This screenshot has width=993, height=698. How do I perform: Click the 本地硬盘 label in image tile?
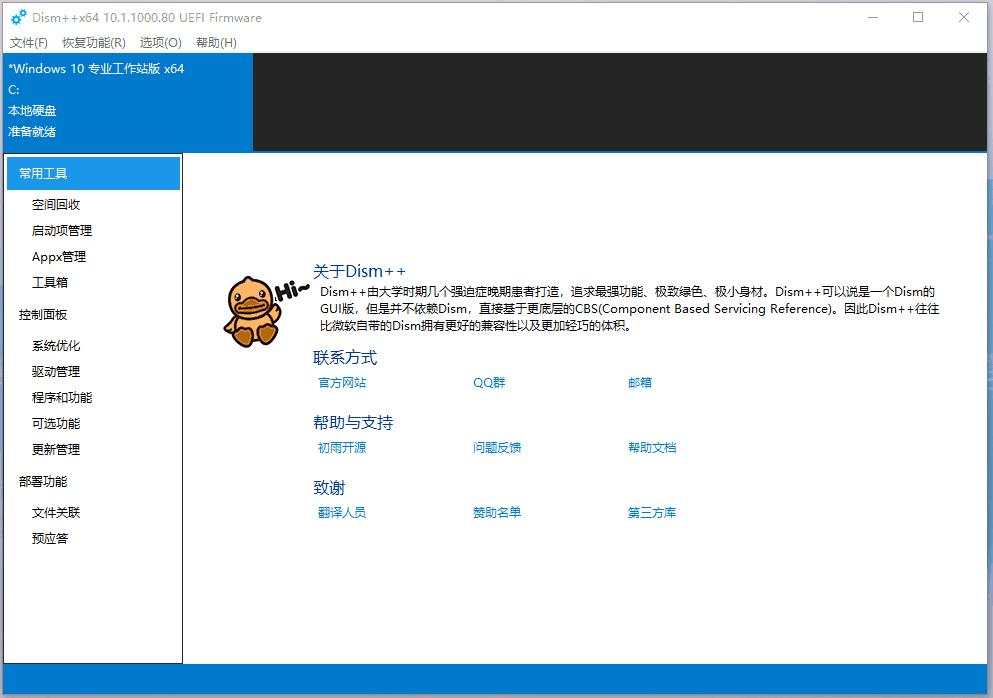(32, 111)
